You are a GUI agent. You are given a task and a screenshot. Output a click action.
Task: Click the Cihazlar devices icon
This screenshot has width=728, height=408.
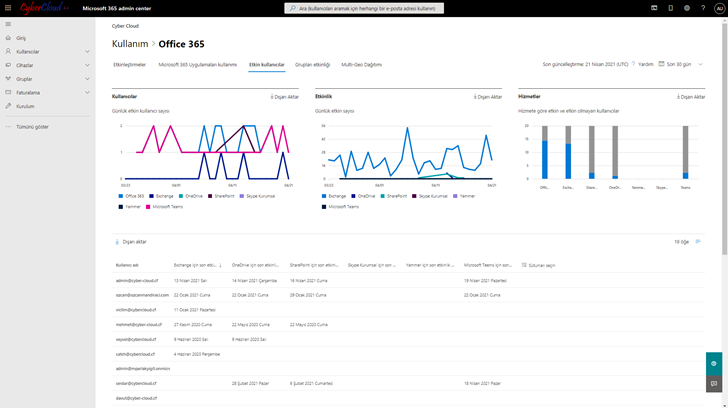8,65
